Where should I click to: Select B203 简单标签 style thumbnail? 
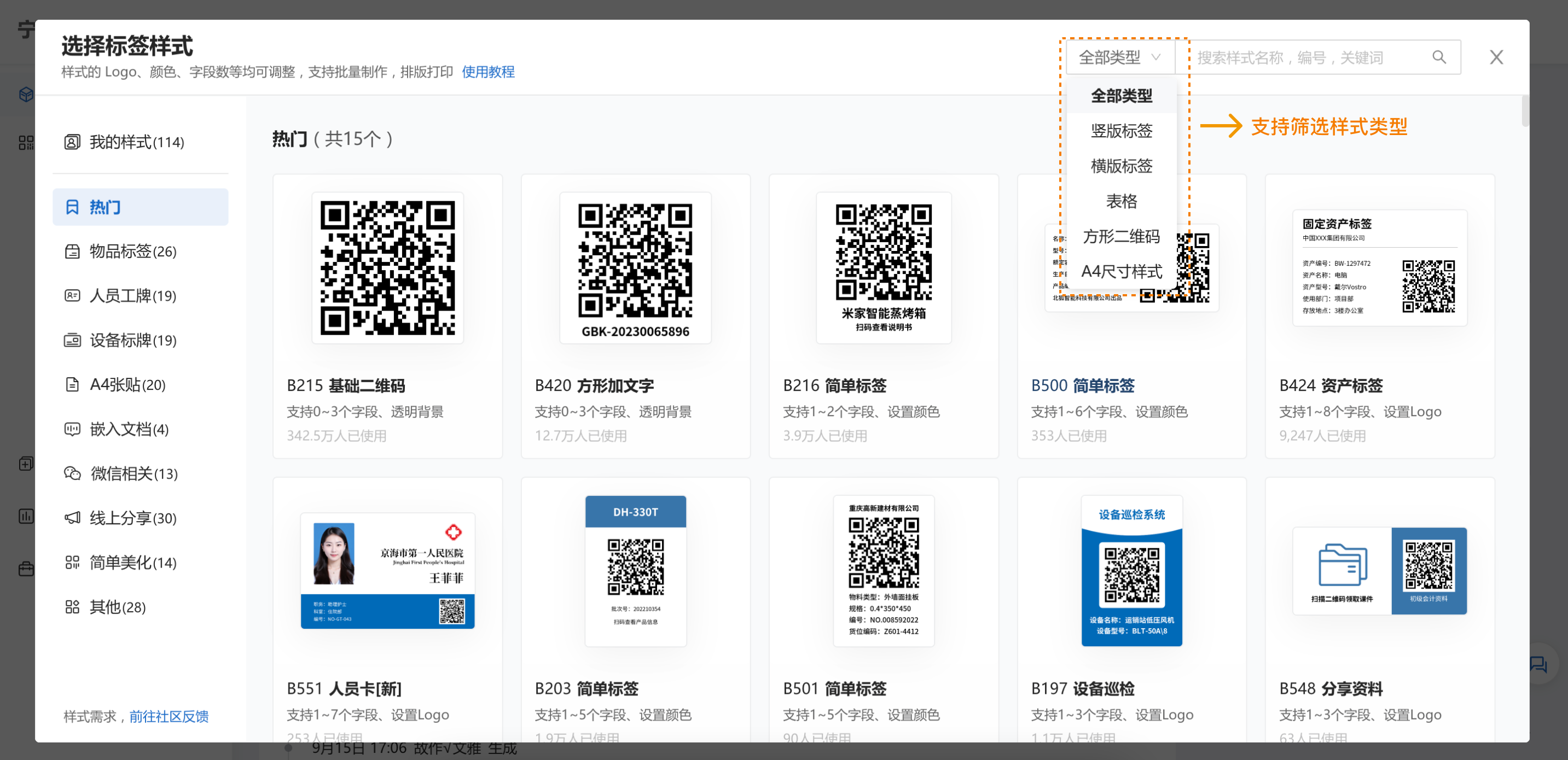pyautogui.click(x=636, y=571)
